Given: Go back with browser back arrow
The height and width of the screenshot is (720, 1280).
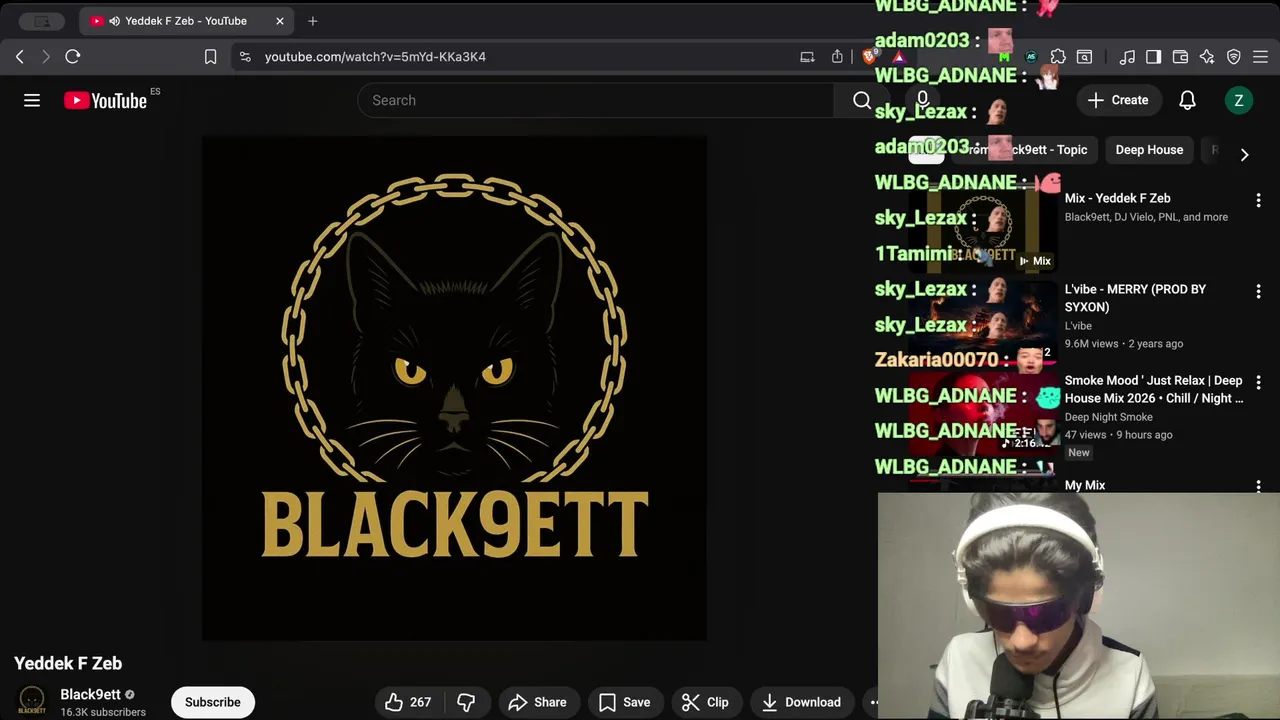Looking at the screenshot, I should tap(20, 57).
